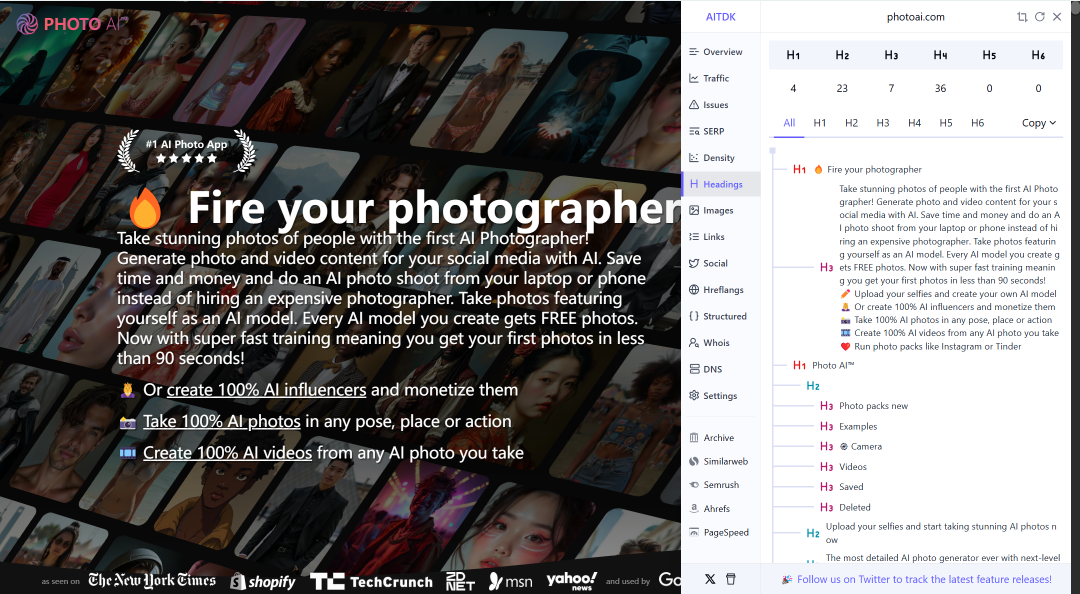Viewport: 1080px width, 594px height.
Task: Open Similarweb for this site
Action: click(x=718, y=461)
